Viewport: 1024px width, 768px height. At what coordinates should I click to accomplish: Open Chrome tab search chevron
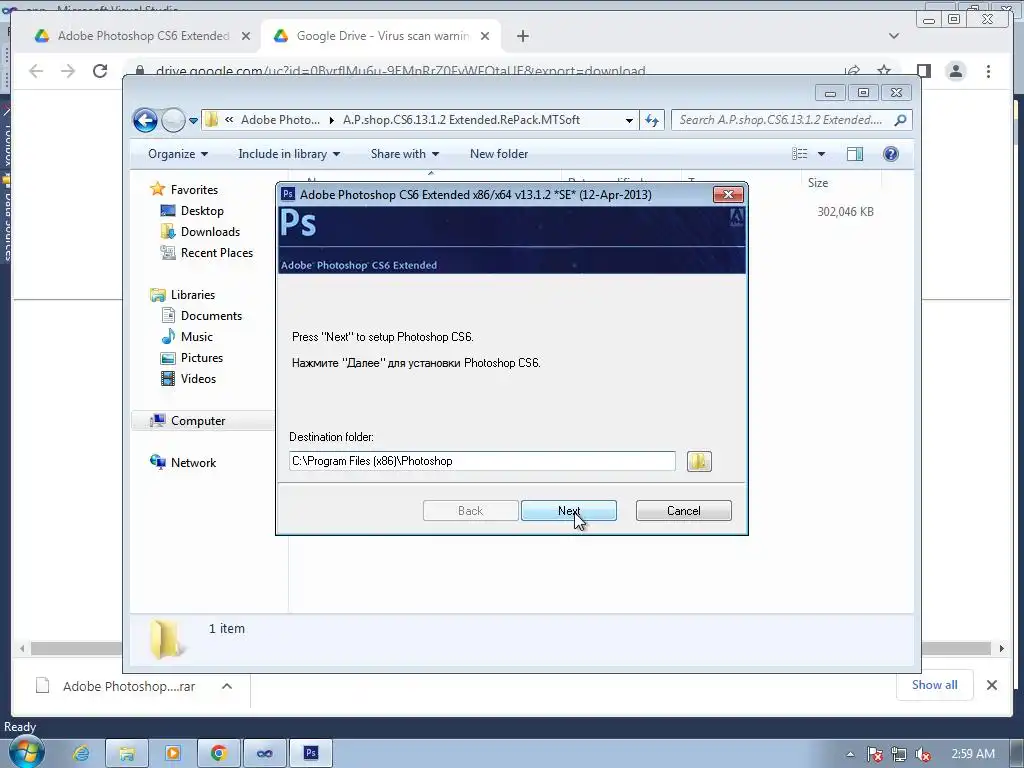point(893,36)
